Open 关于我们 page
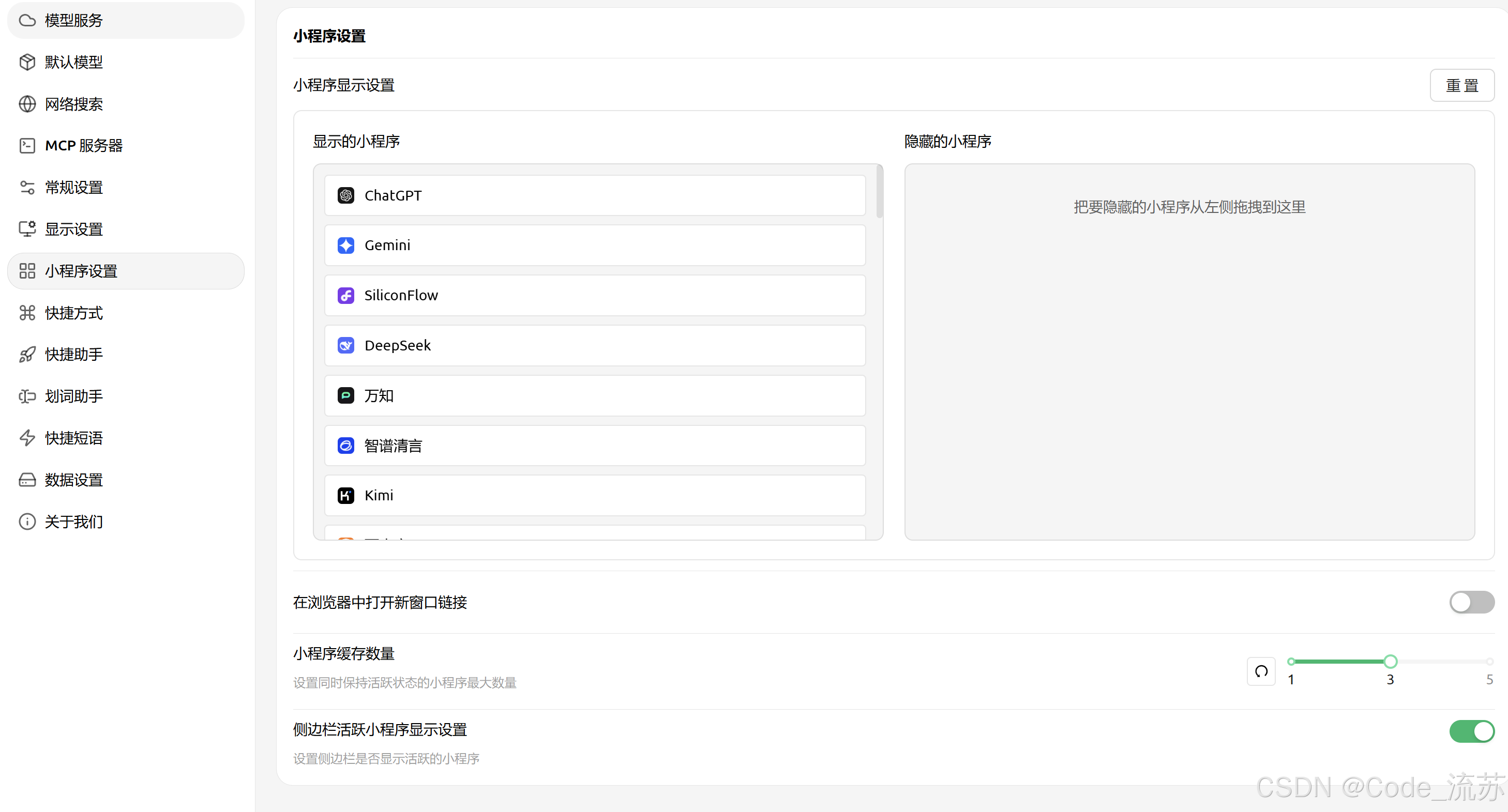 74,521
